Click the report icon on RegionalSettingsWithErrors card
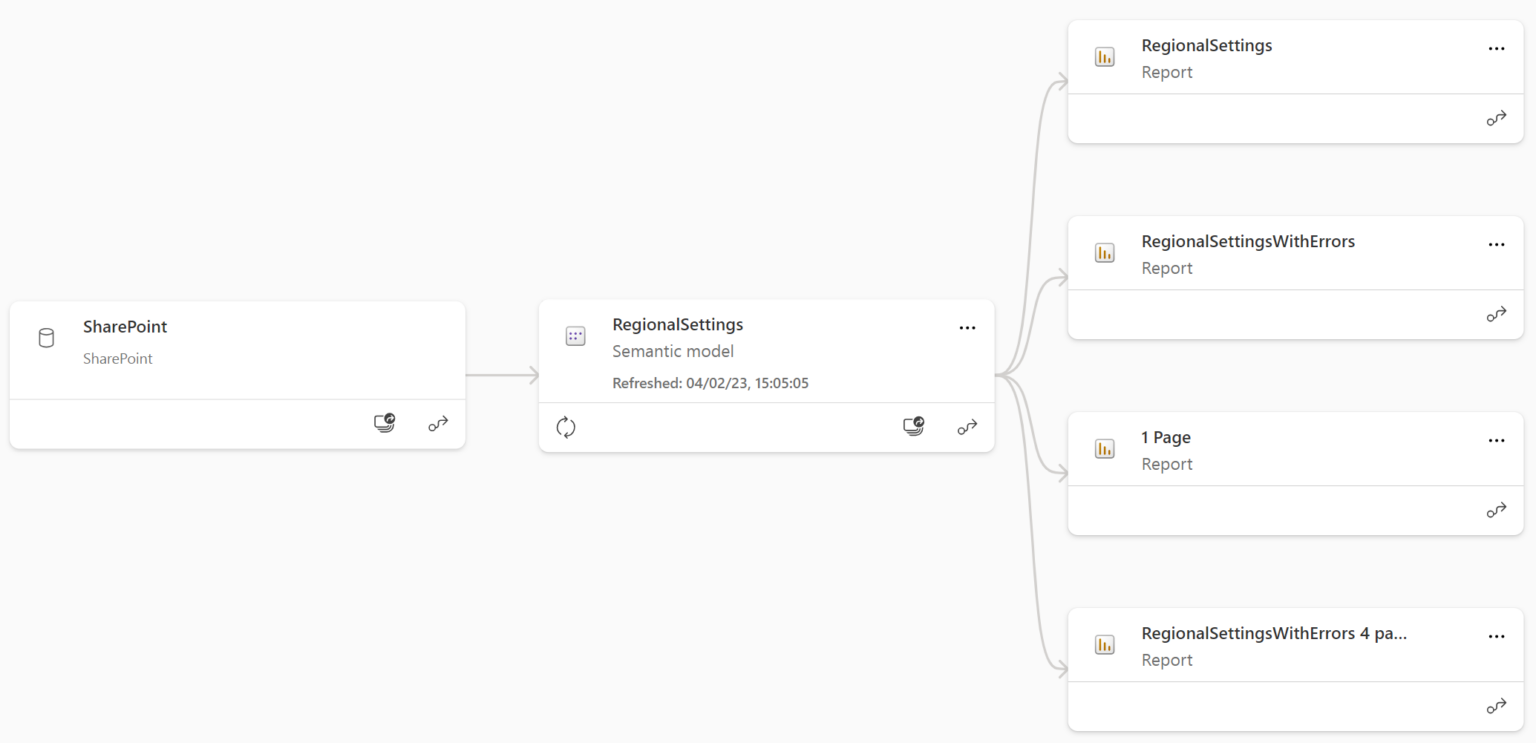The image size is (1536, 743). (x=1104, y=253)
